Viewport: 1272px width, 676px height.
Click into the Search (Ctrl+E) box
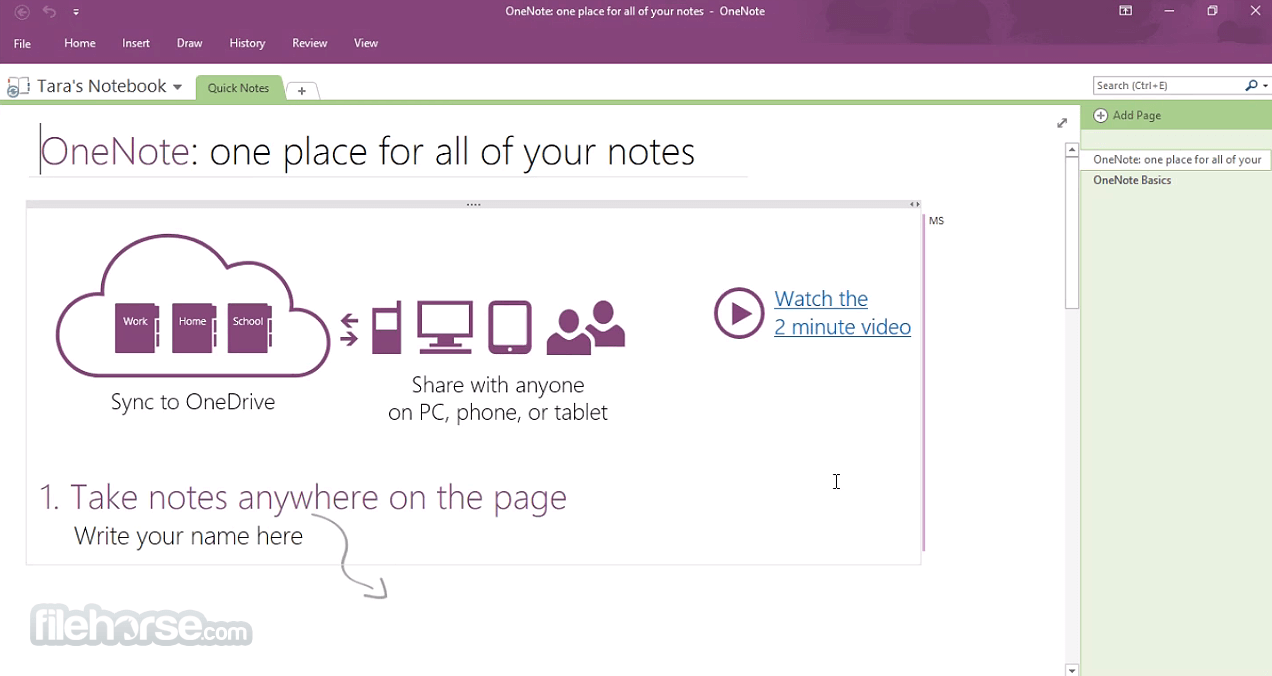pyautogui.click(x=1167, y=86)
